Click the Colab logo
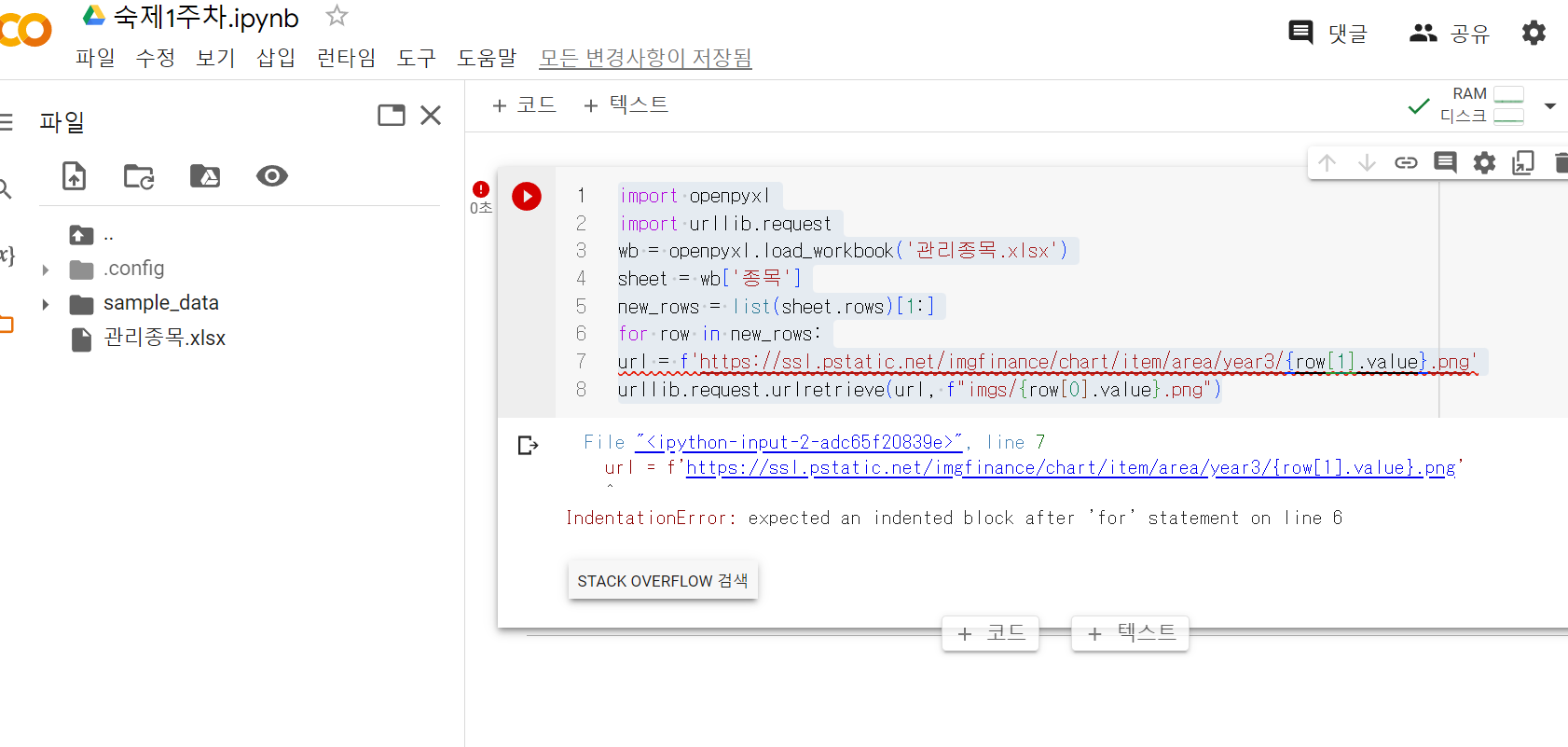The width and height of the screenshot is (1568, 747). coord(25,31)
